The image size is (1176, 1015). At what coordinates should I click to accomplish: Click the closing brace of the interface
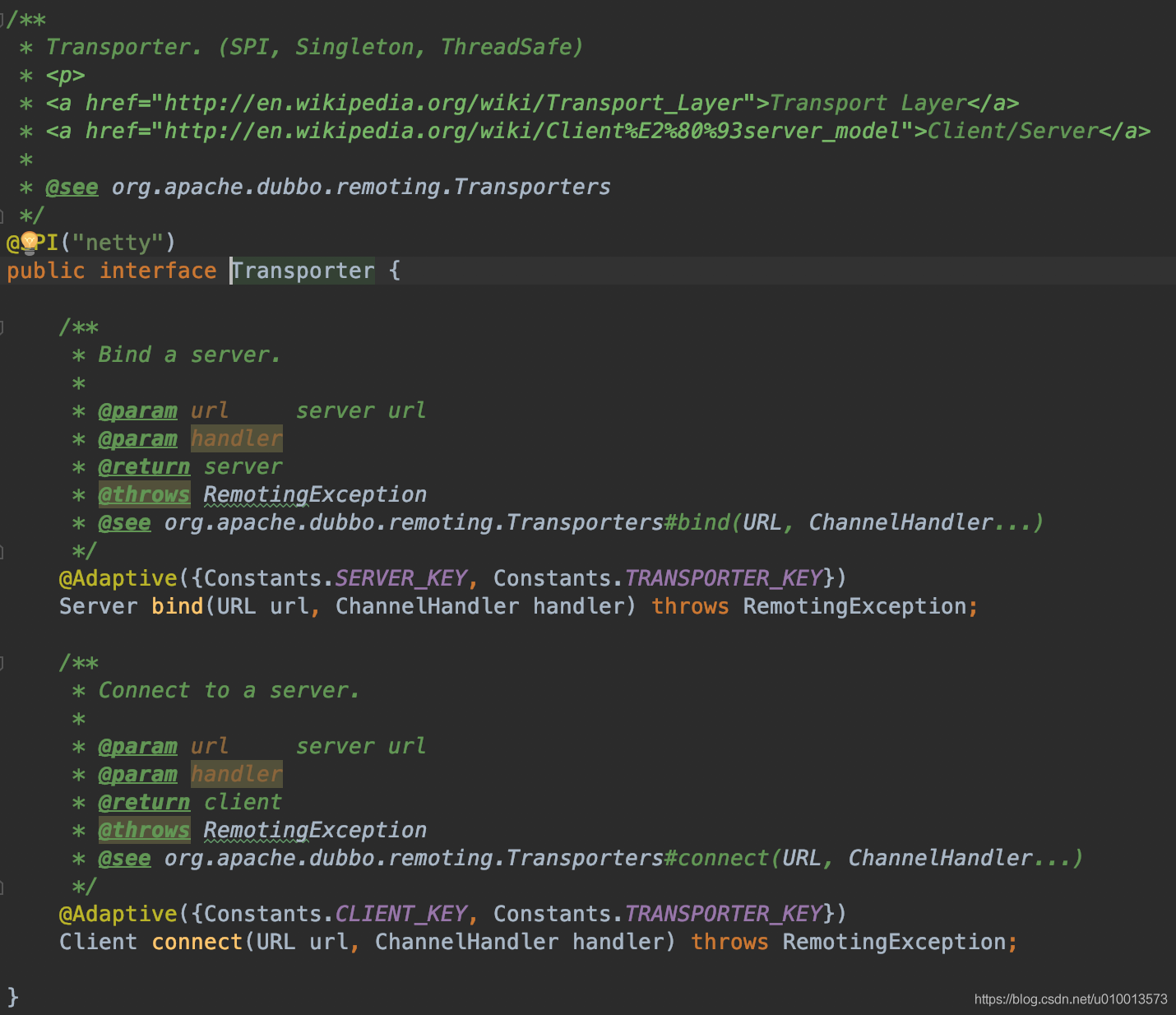coord(12,997)
